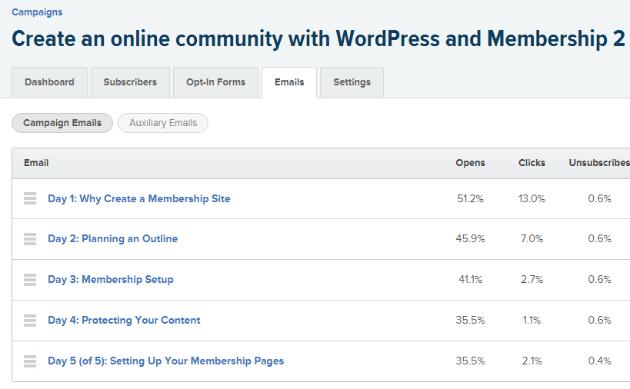
Task: Select the Emails tab
Action: click(289, 82)
